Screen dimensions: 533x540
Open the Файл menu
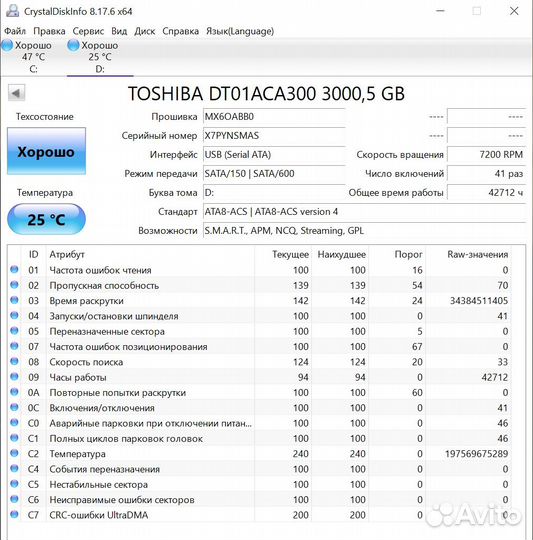[x=15, y=31]
